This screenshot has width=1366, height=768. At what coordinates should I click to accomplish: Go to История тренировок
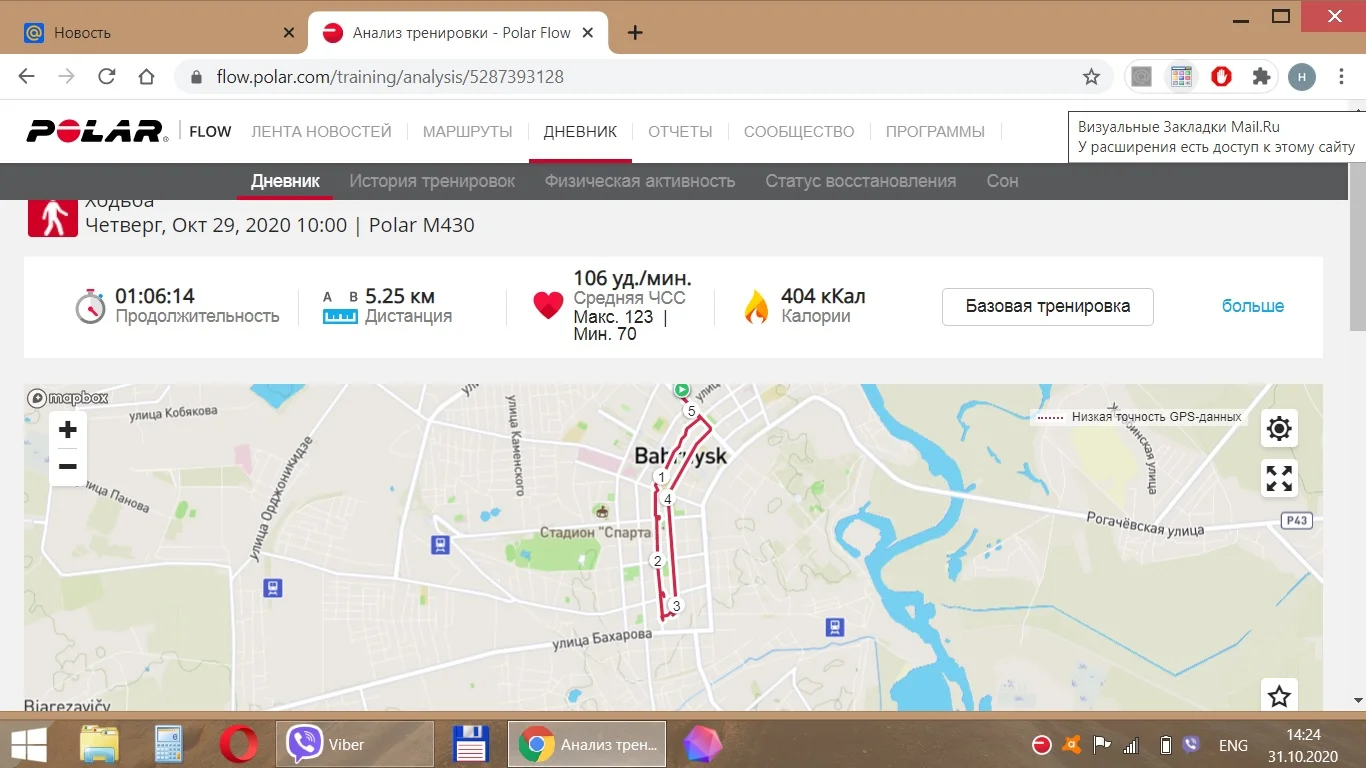[432, 181]
